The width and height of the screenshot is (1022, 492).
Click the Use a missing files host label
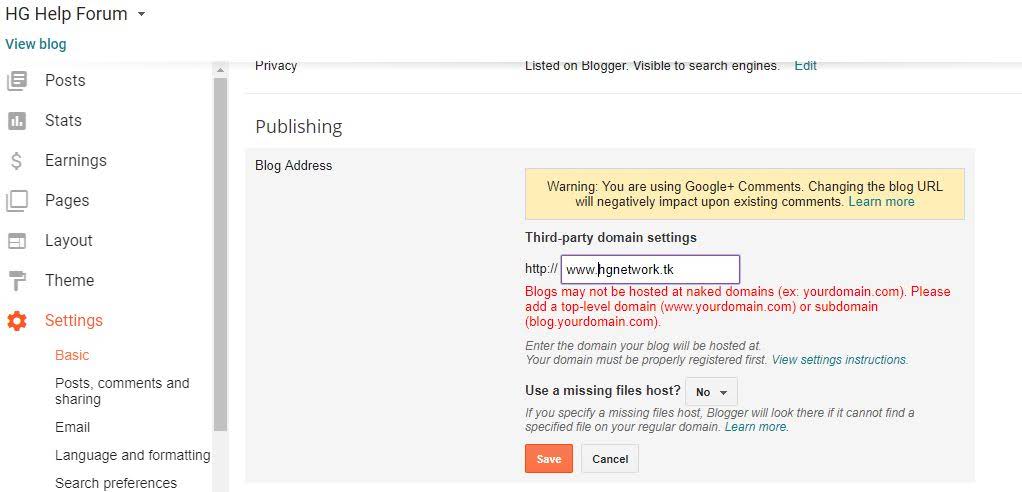point(603,391)
